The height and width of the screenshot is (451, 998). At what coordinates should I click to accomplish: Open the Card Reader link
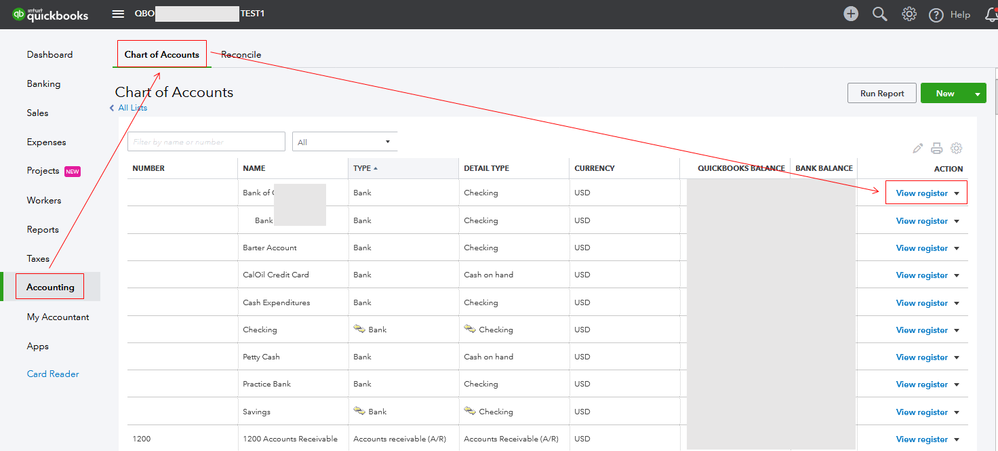click(53, 374)
